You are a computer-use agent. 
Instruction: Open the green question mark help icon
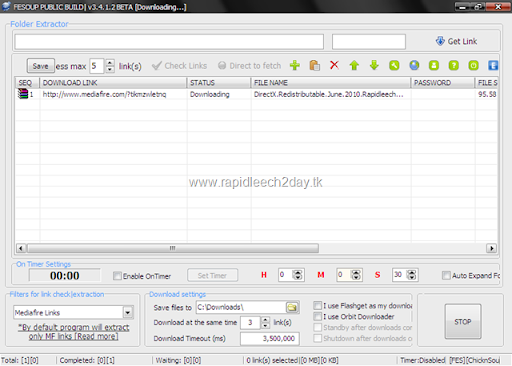coord(454,65)
